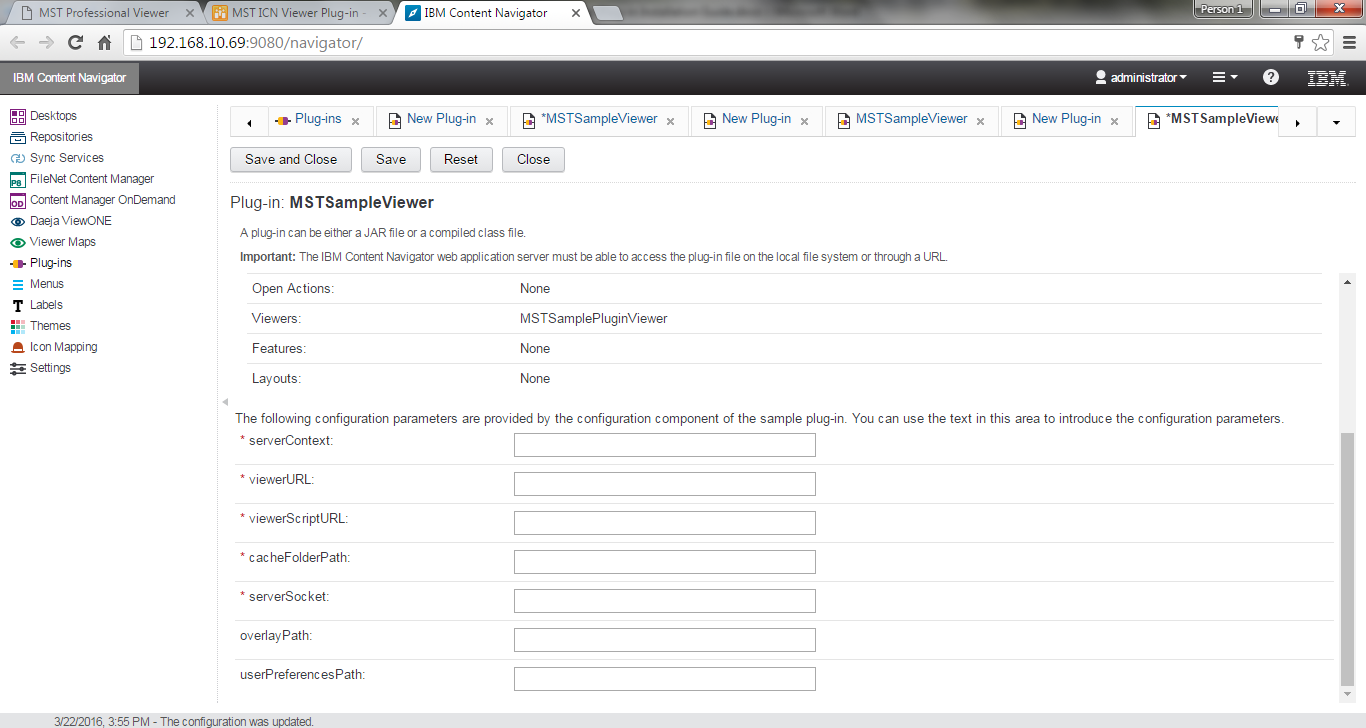
Task: Select Plug-ins in the sidebar
Action: click(x=40, y=263)
